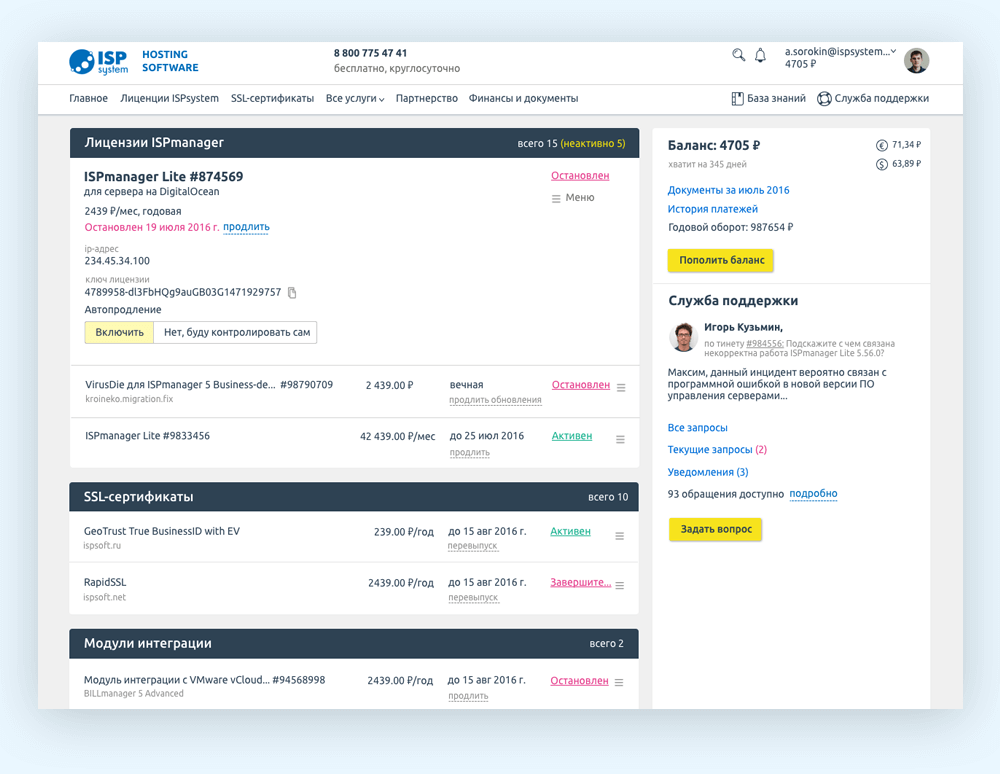Viewport: 1000px width, 774px height.
Task: Open База знаний via its icon
Action: click(737, 98)
